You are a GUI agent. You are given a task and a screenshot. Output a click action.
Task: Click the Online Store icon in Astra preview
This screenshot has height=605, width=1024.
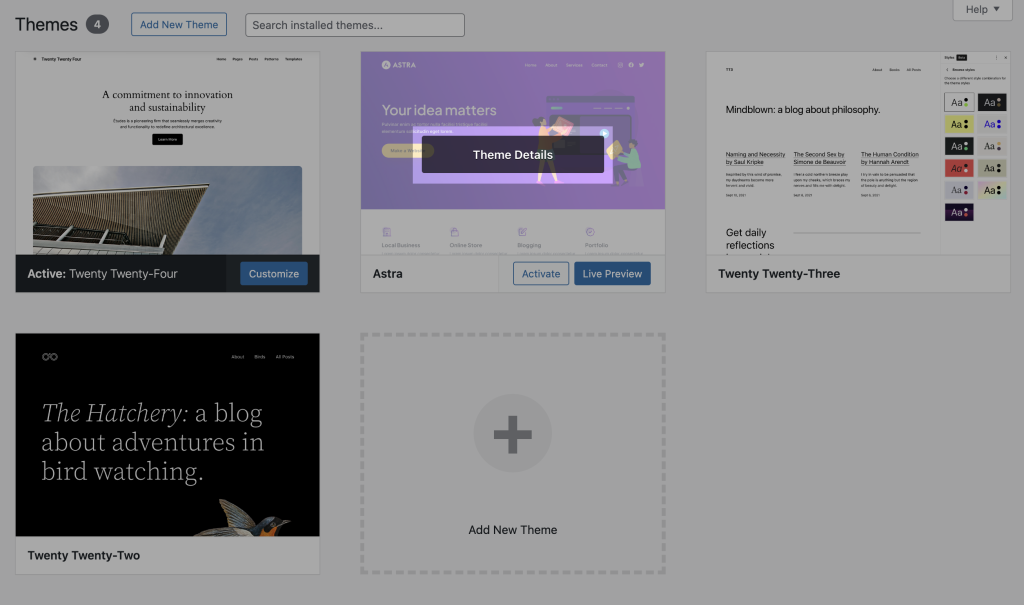tap(454, 232)
